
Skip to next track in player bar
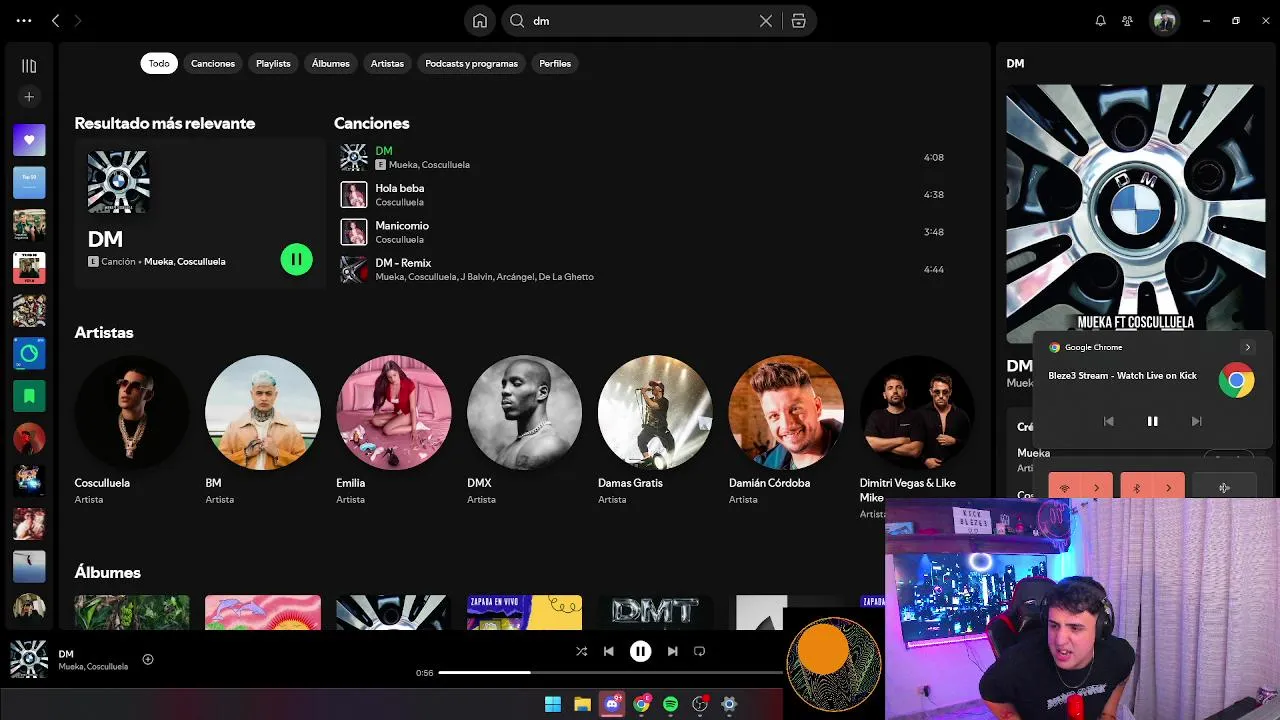(672, 651)
